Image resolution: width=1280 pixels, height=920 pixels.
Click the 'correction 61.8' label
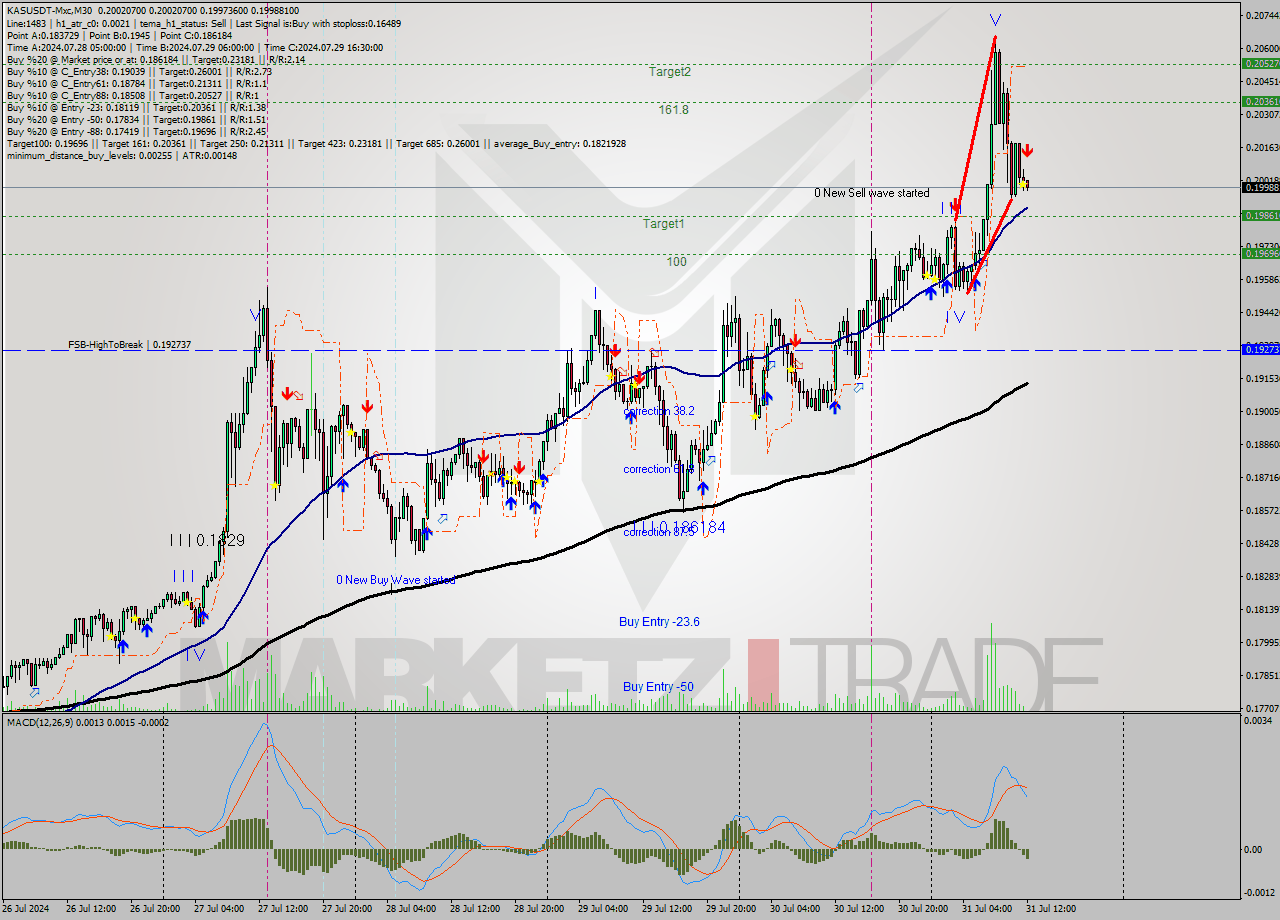(658, 469)
